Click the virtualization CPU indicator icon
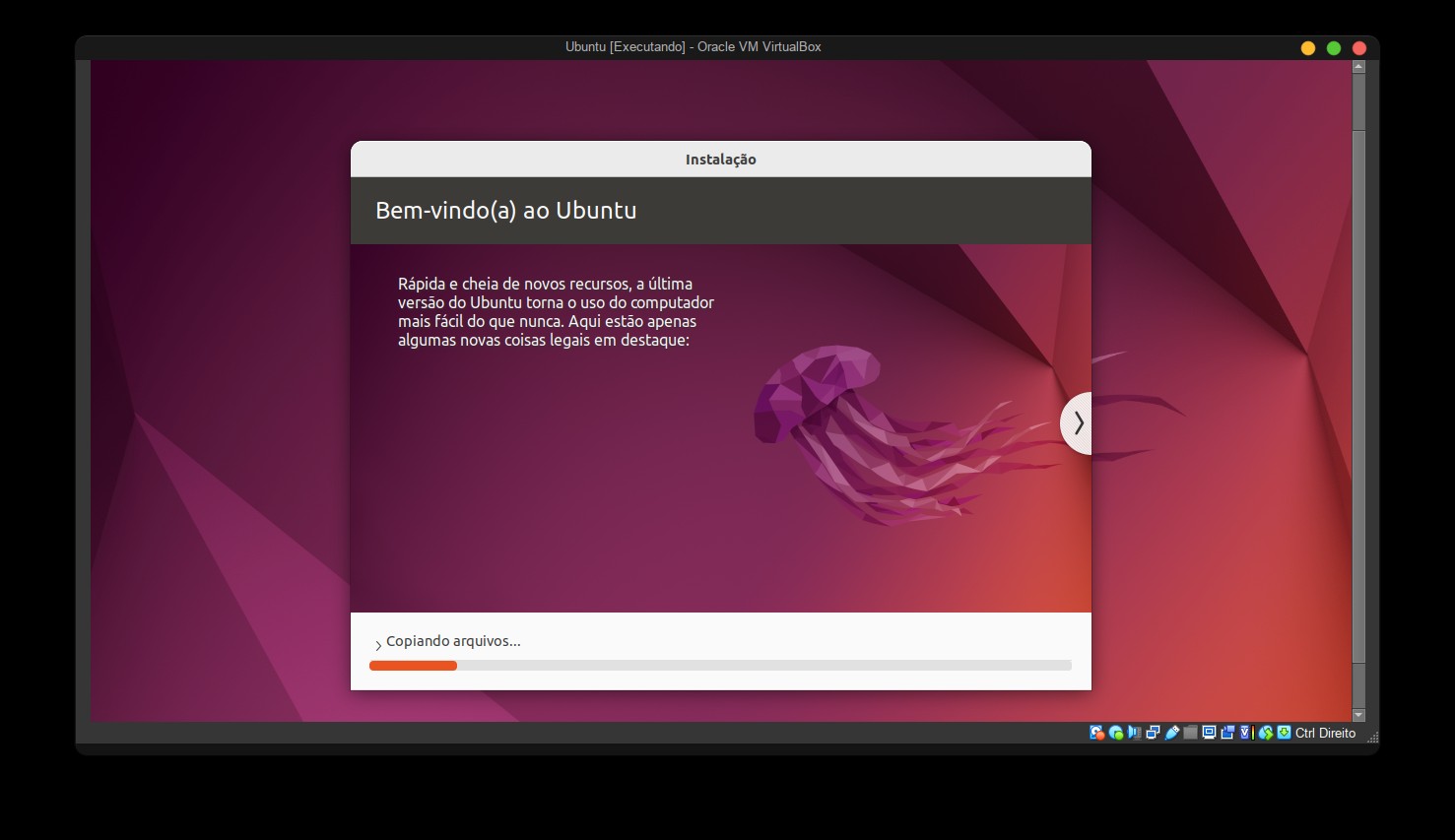 click(x=1245, y=733)
